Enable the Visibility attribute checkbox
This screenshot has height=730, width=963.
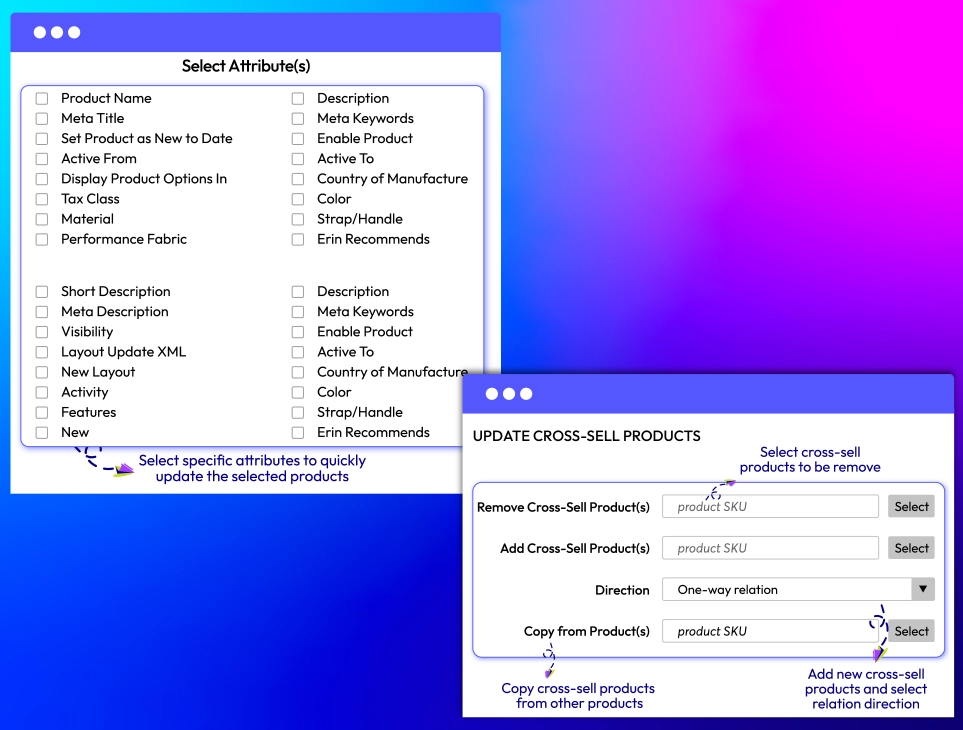click(42, 332)
